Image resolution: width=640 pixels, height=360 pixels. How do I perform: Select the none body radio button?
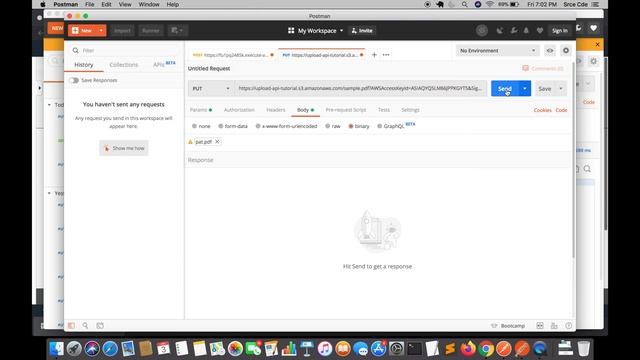tap(194, 126)
